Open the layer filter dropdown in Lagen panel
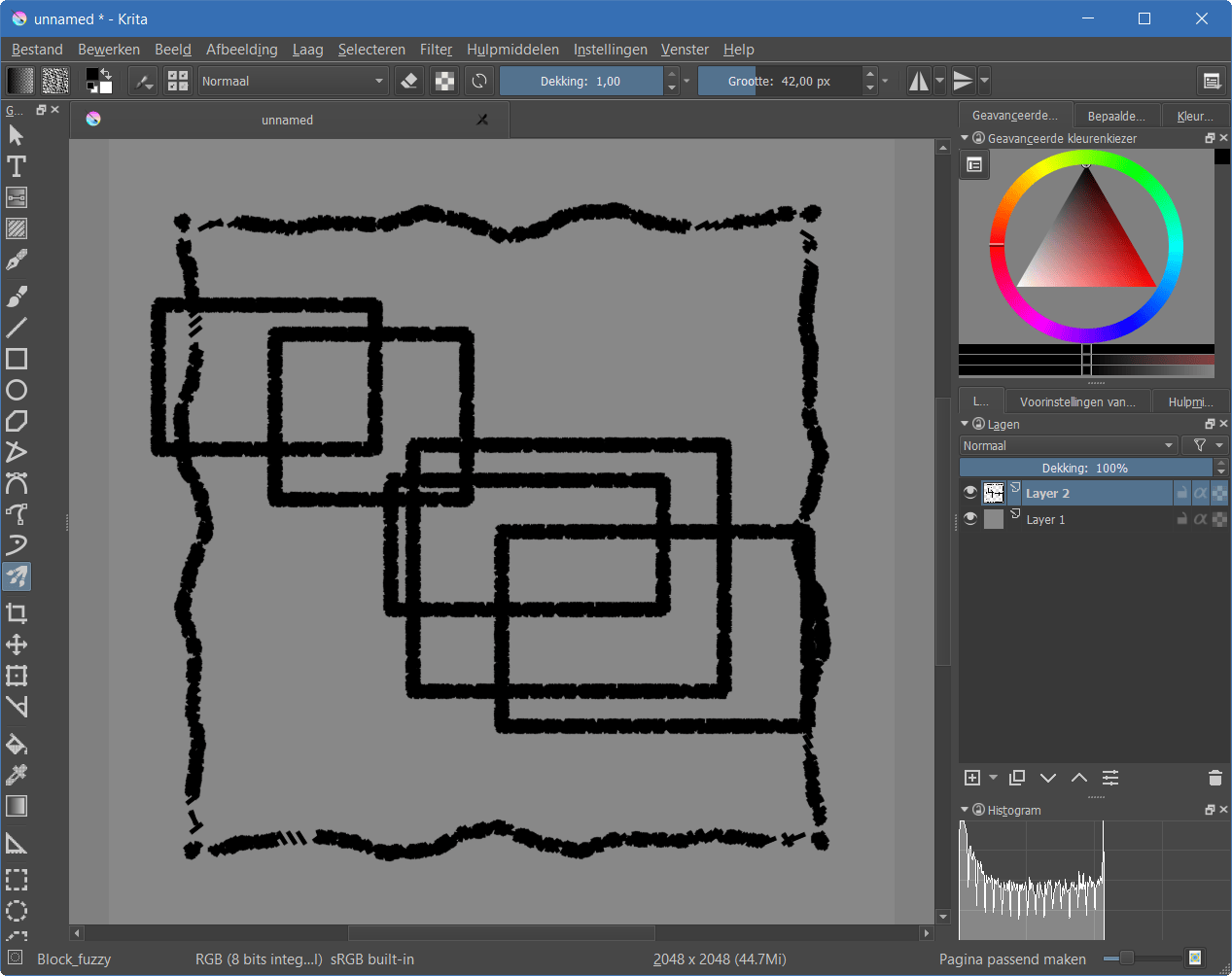 point(1206,445)
